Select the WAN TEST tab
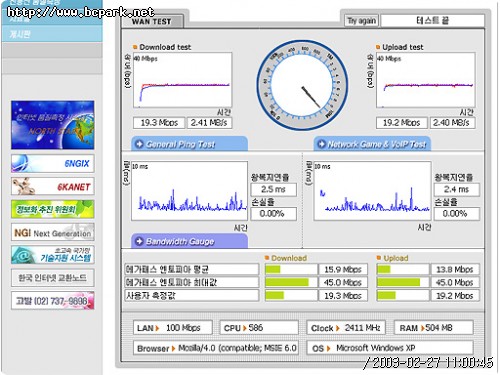This screenshot has width=500, height=375. (152, 22)
